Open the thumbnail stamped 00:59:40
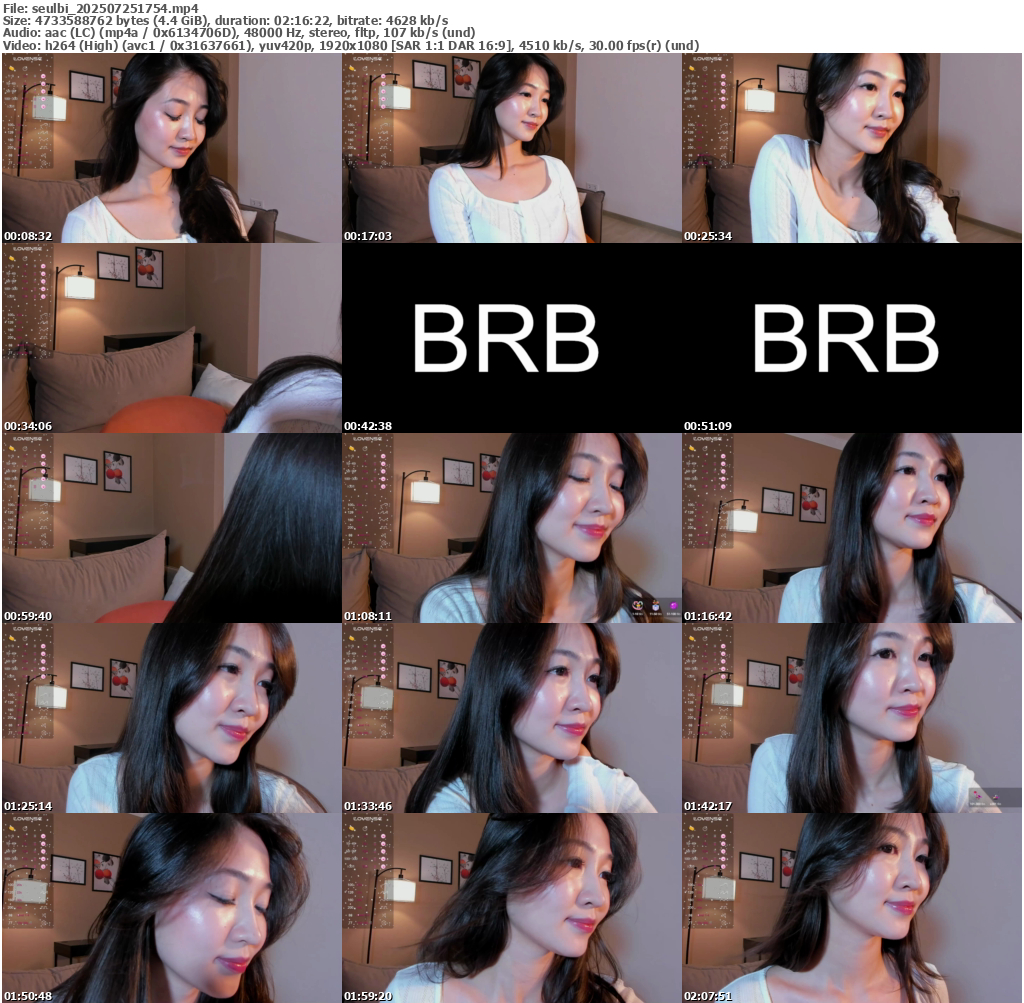1024x1003 pixels. 172,528
